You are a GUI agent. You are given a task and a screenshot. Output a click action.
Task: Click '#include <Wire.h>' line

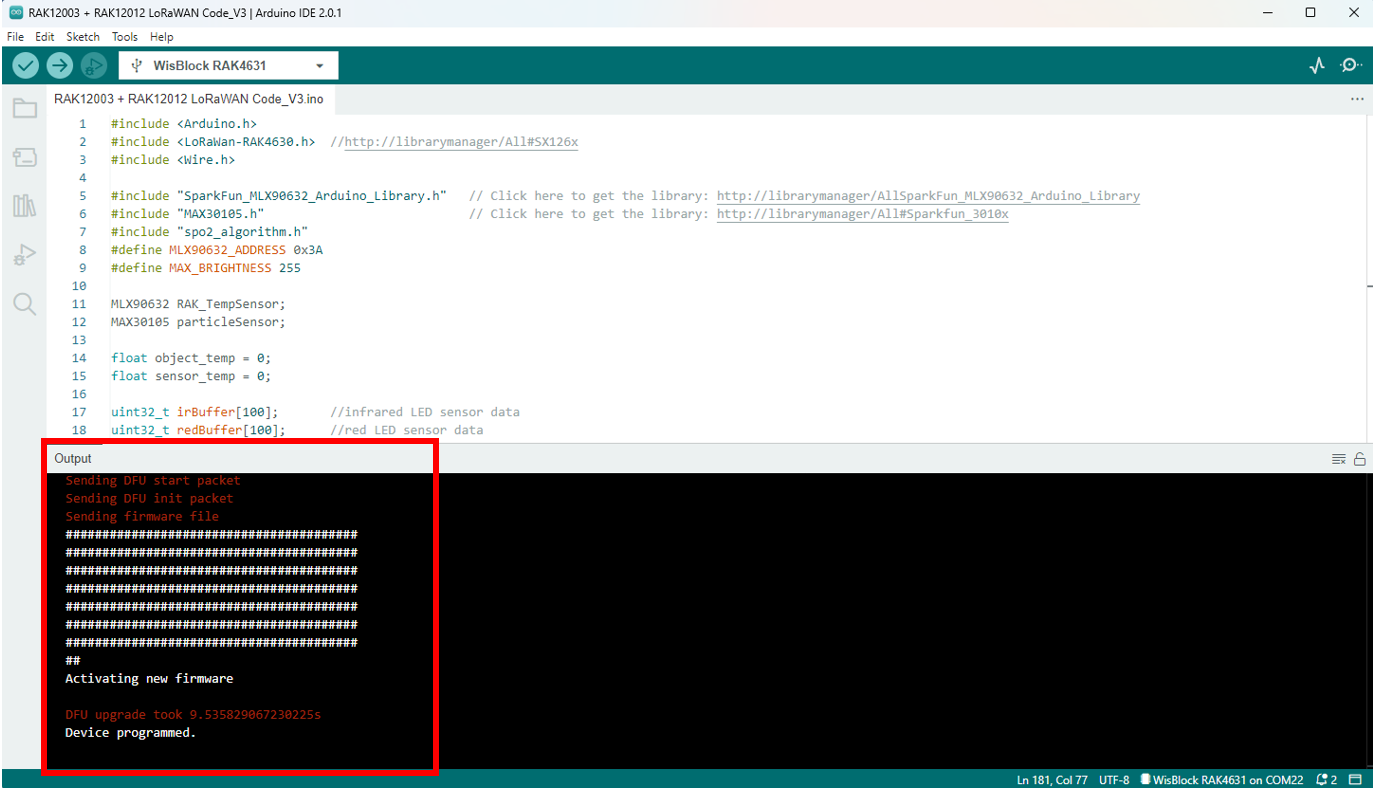[173, 160]
